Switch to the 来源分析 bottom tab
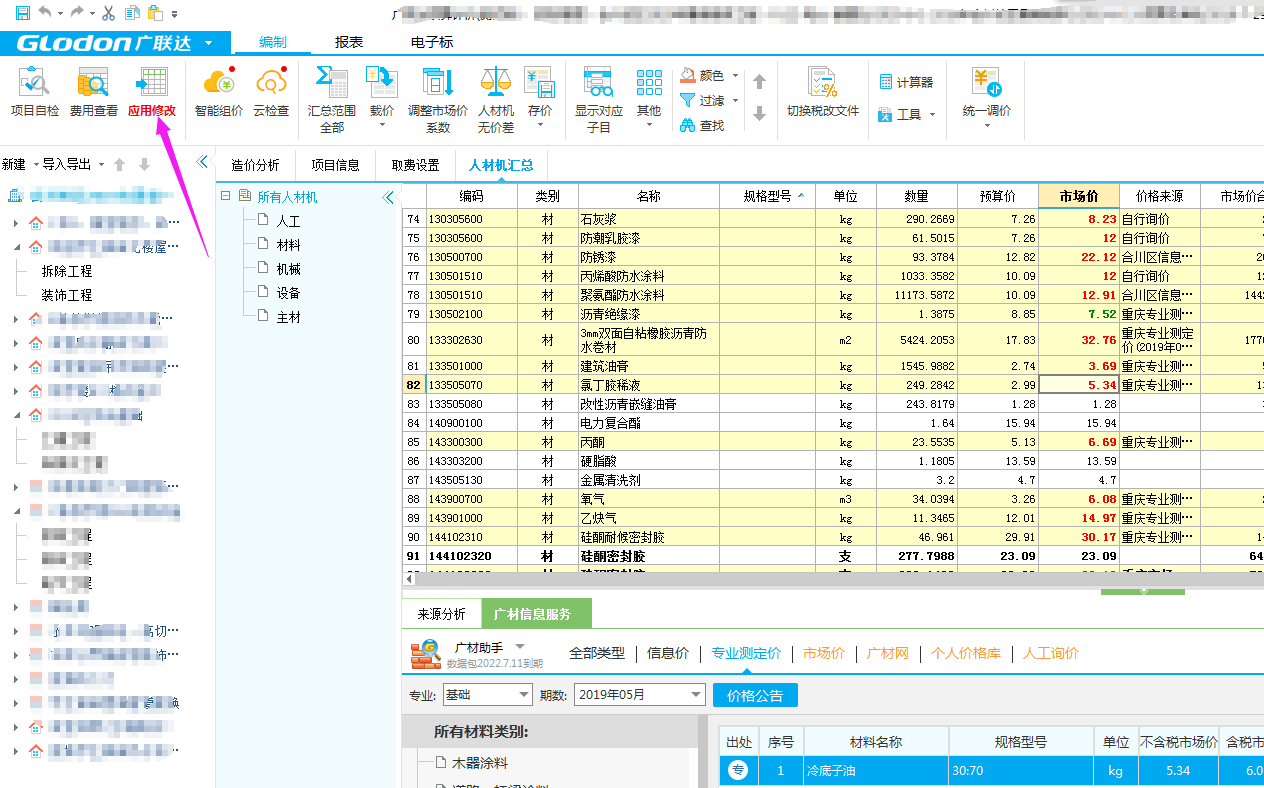1264x788 pixels. pos(441,615)
